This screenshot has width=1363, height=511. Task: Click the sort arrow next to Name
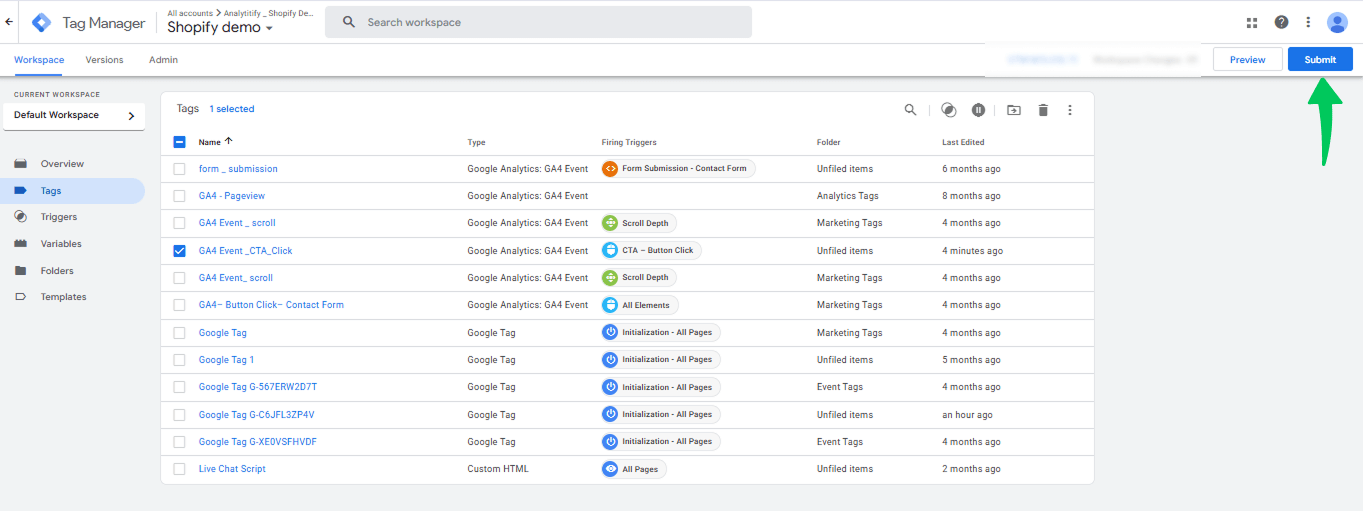click(x=229, y=141)
